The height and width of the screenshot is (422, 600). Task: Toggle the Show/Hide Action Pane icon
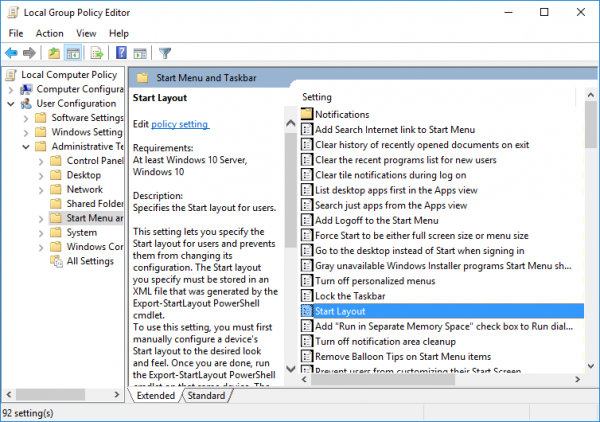coord(140,53)
